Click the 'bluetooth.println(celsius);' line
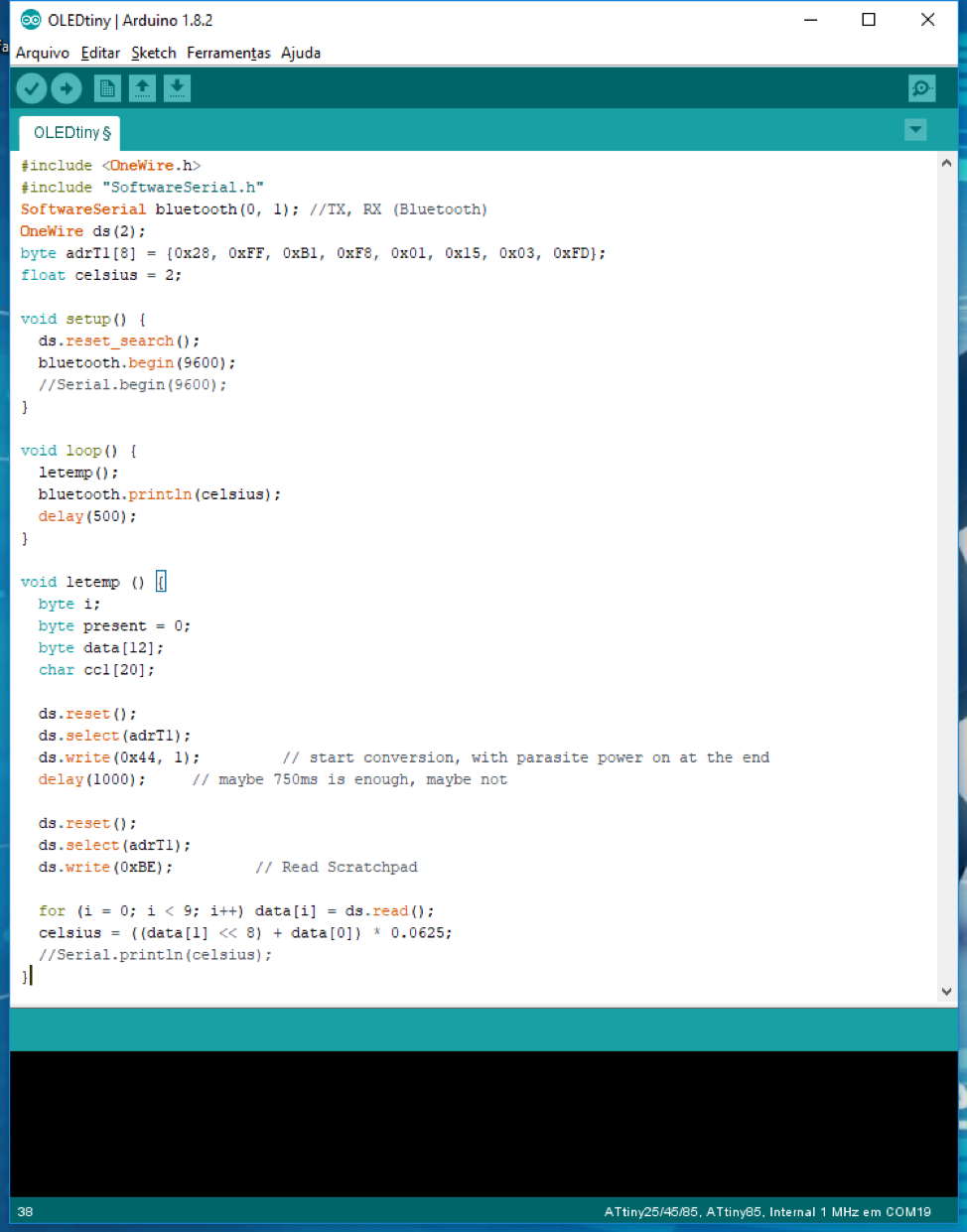 (x=160, y=494)
